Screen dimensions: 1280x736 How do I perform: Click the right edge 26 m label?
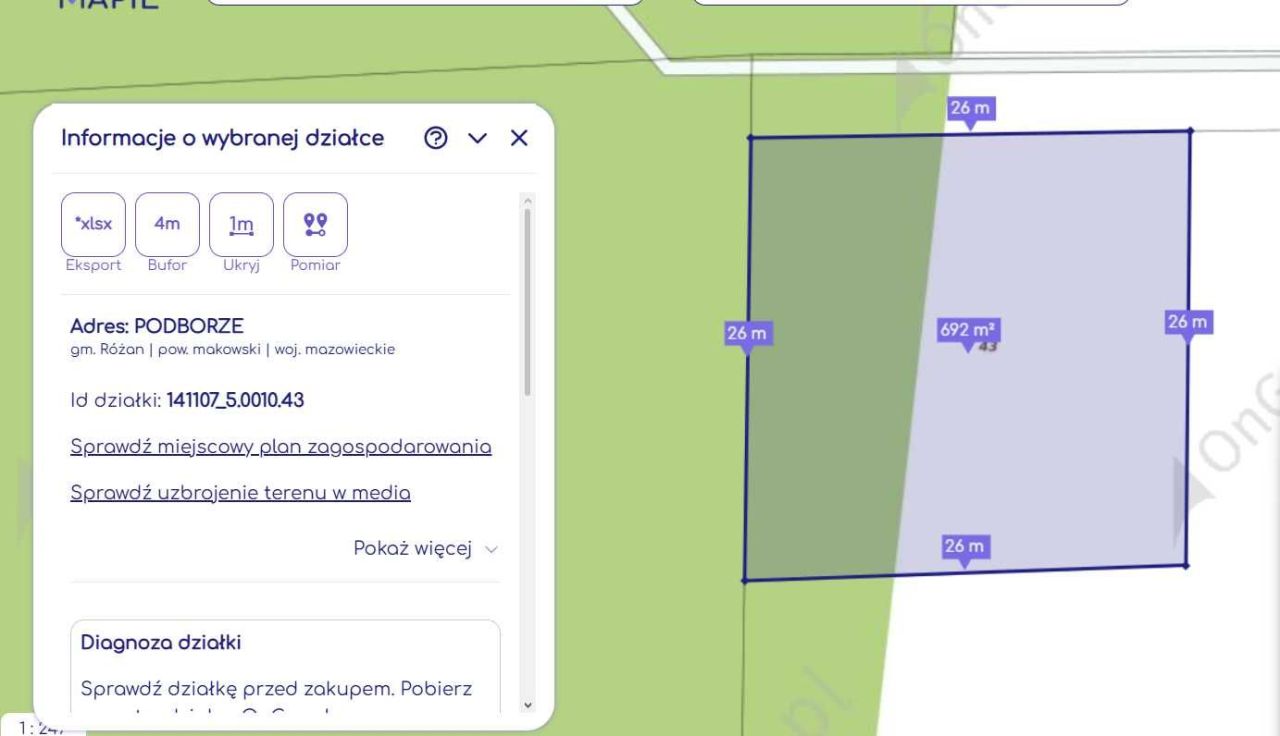coord(1189,322)
